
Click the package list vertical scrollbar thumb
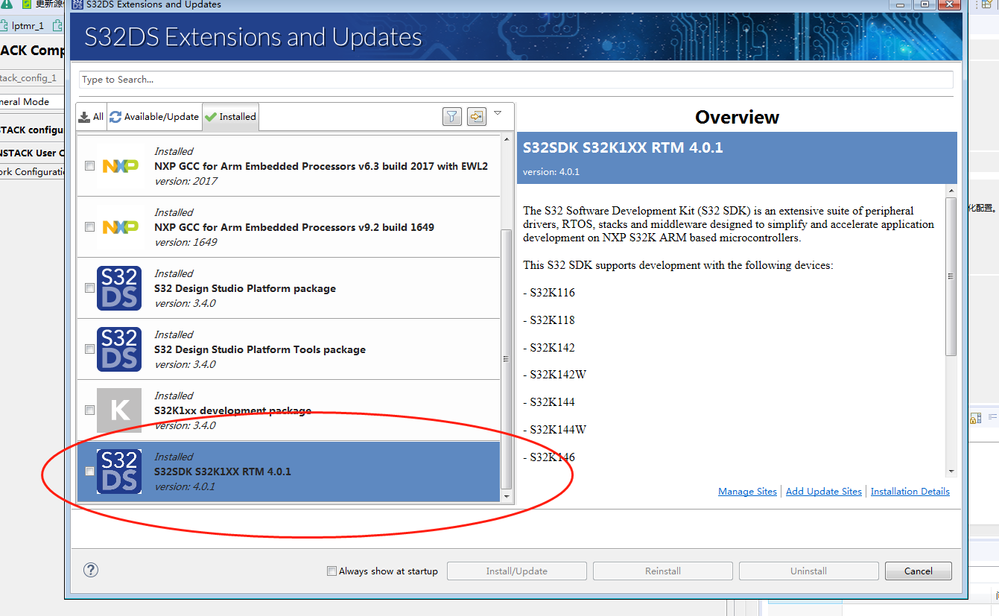pos(507,359)
